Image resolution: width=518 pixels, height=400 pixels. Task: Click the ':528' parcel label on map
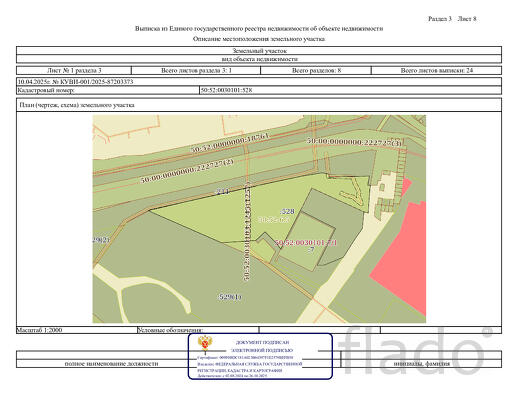tap(287, 211)
